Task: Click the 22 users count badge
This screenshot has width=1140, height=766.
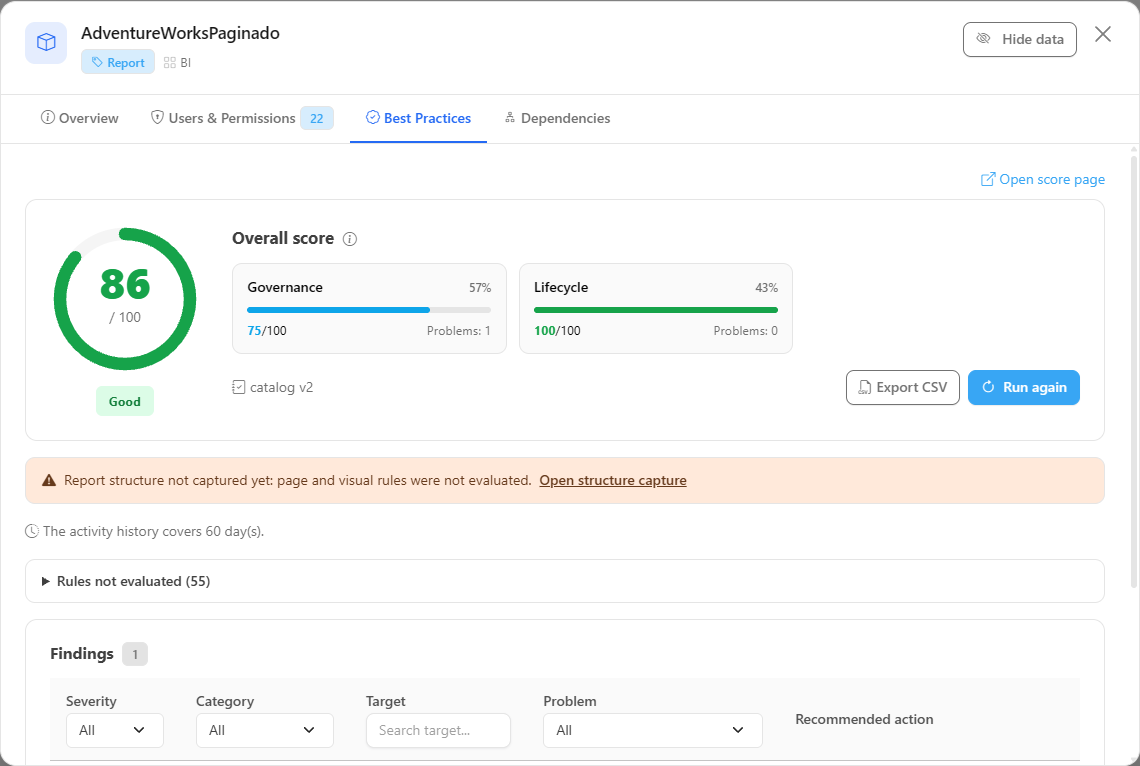Action: [317, 118]
